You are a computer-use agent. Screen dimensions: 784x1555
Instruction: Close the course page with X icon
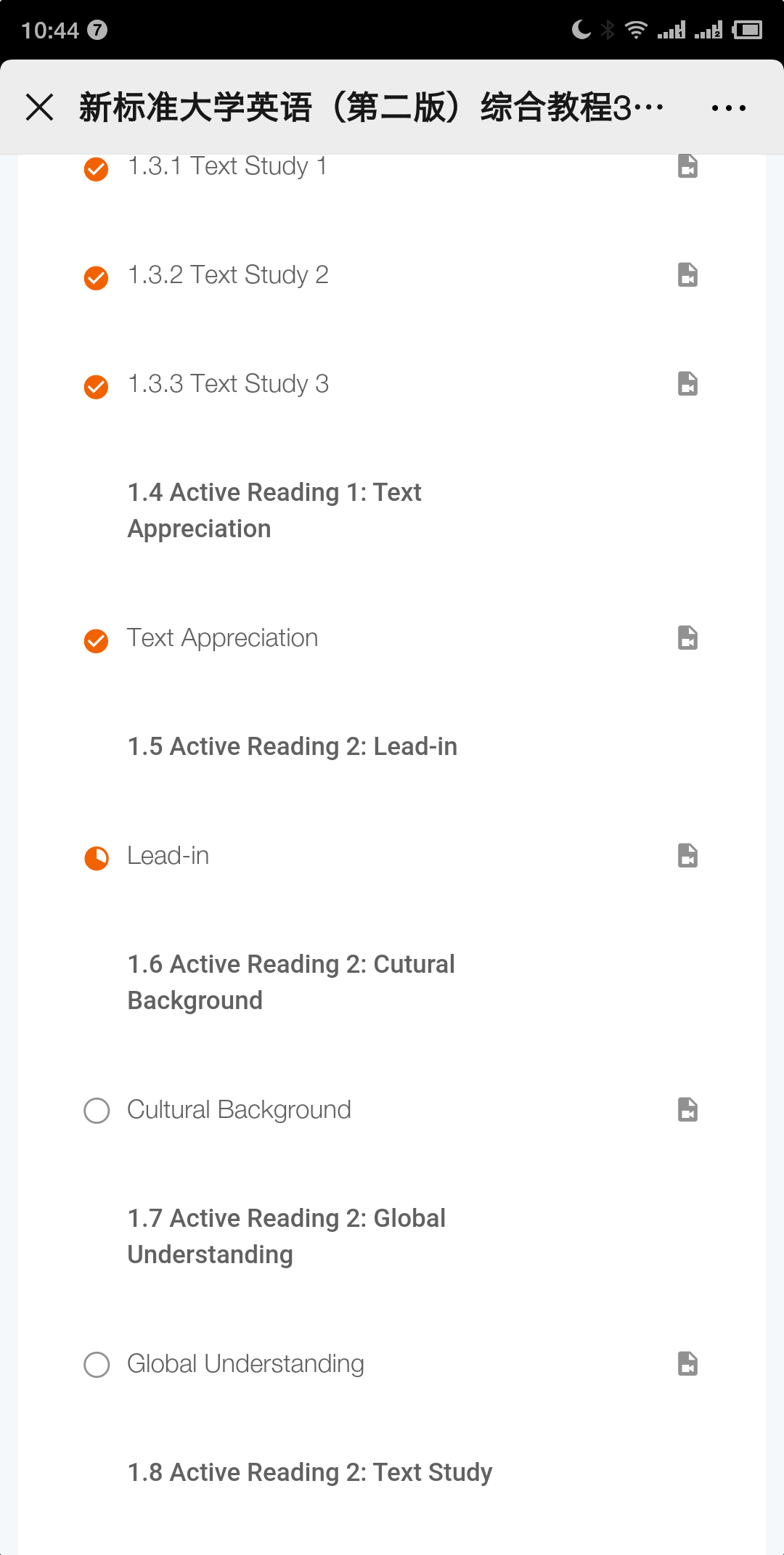40,107
